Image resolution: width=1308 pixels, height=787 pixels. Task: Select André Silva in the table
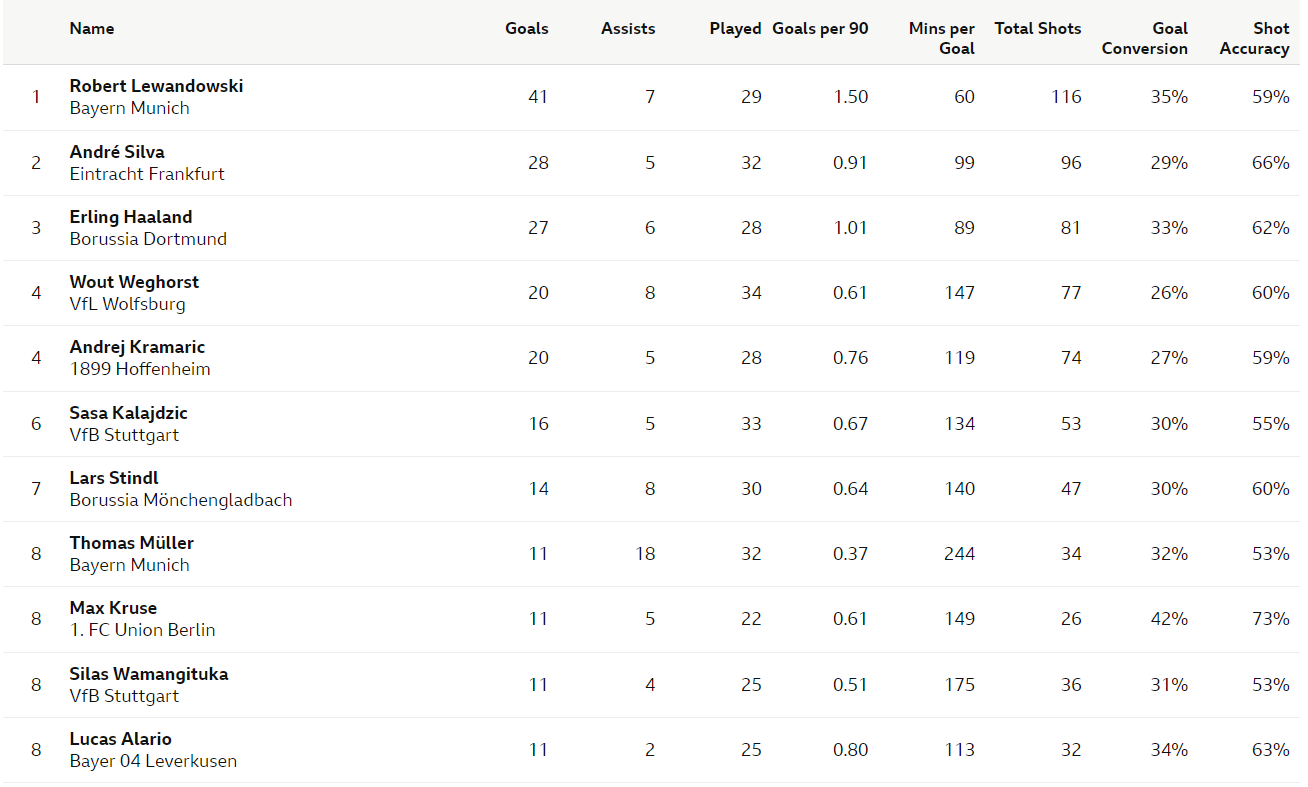117,152
